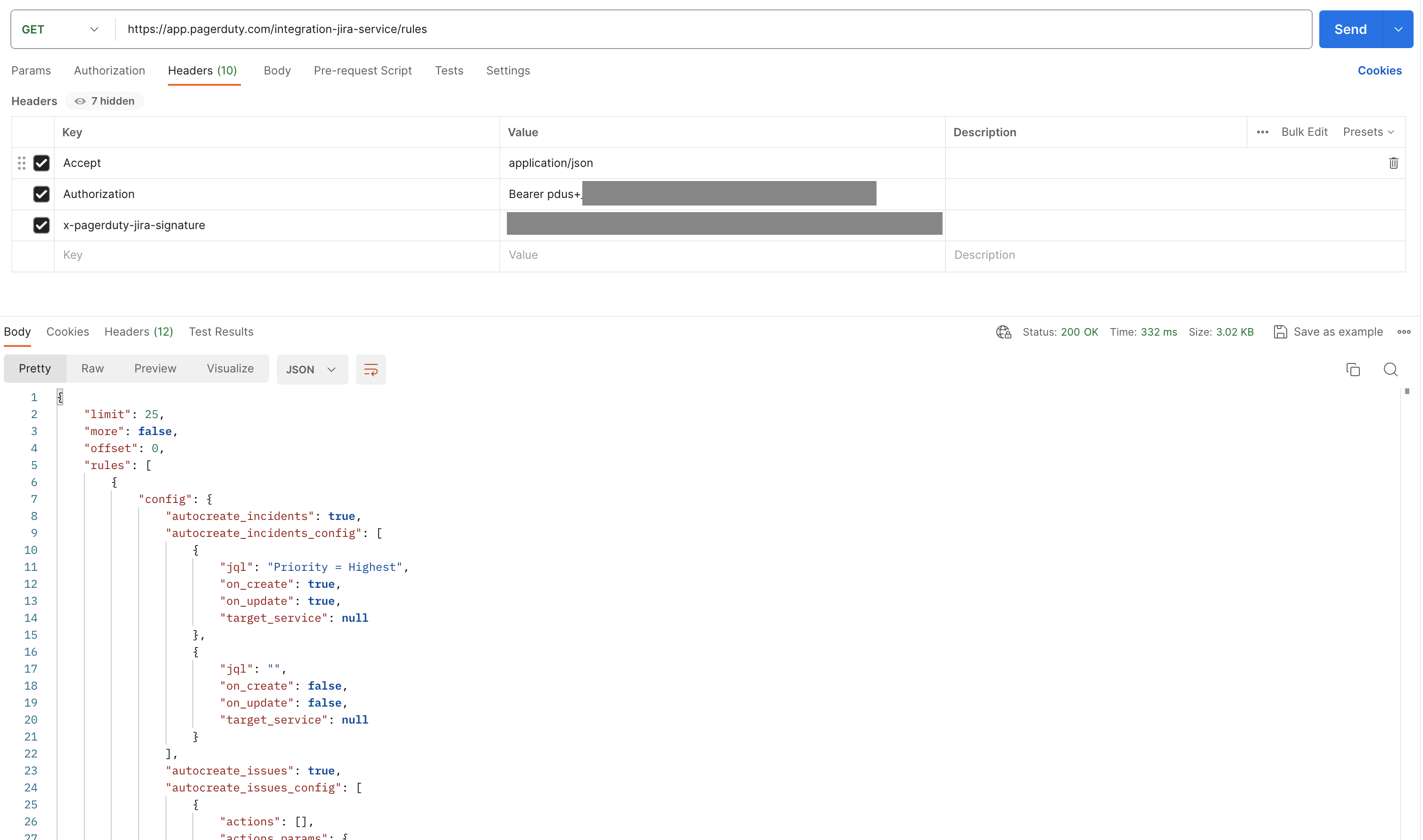Screen dimensions: 1423x840
Task: Click the "limit": 25 line
Action: (x=124, y=414)
